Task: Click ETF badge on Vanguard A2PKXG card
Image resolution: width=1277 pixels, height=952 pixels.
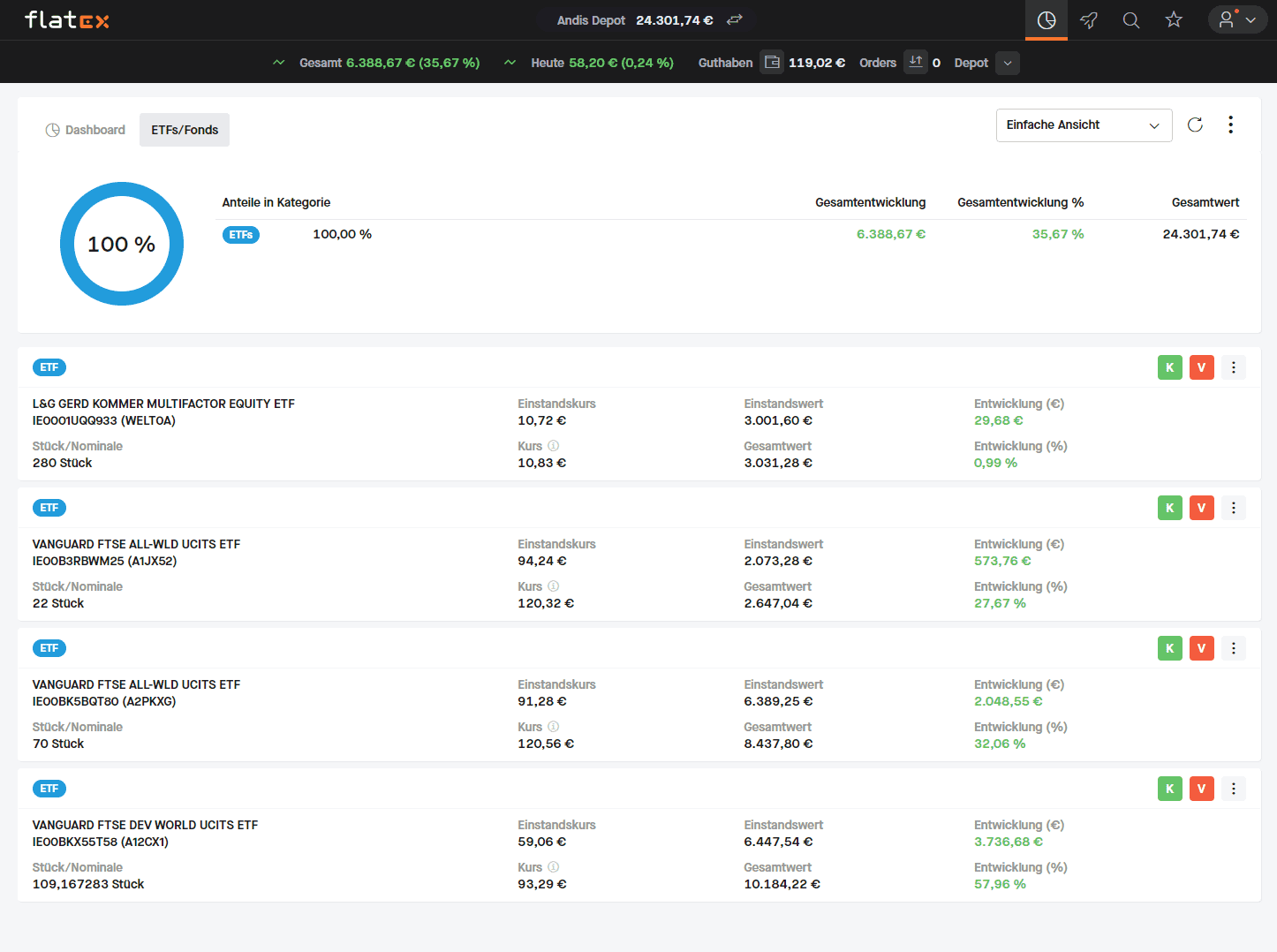Action: pyautogui.click(x=49, y=648)
